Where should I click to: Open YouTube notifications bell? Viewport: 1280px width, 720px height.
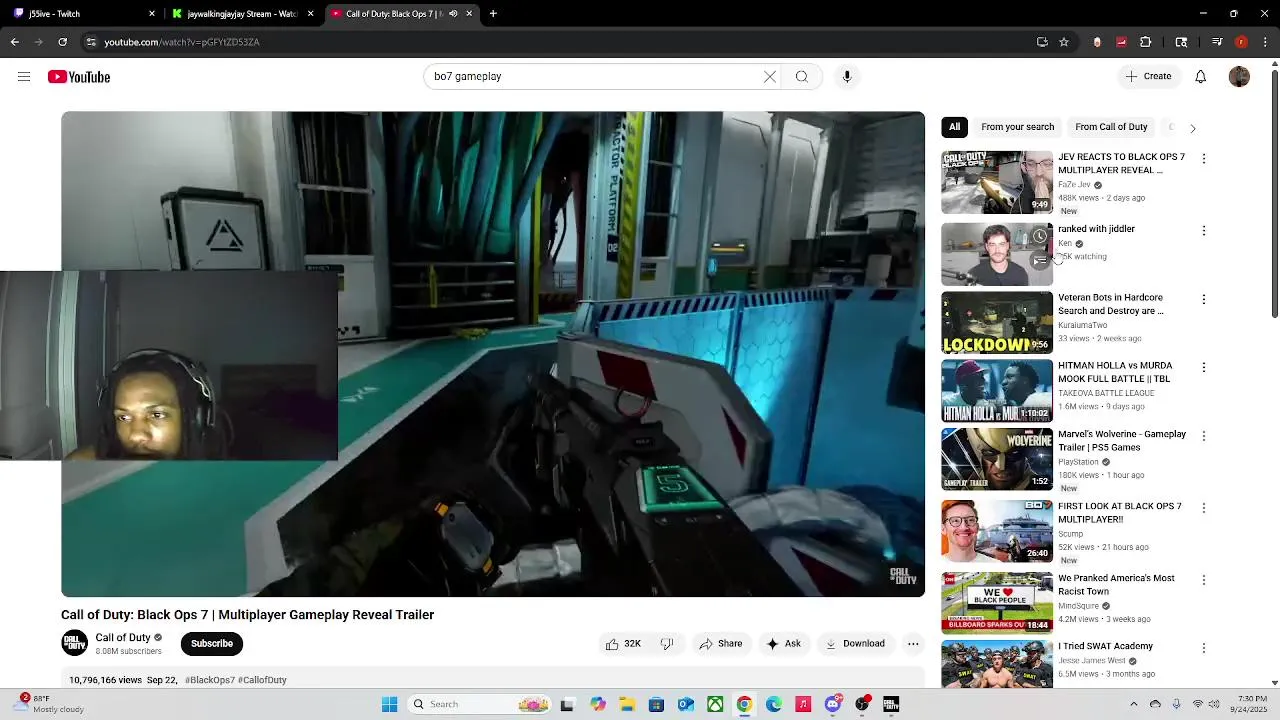click(x=1201, y=77)
